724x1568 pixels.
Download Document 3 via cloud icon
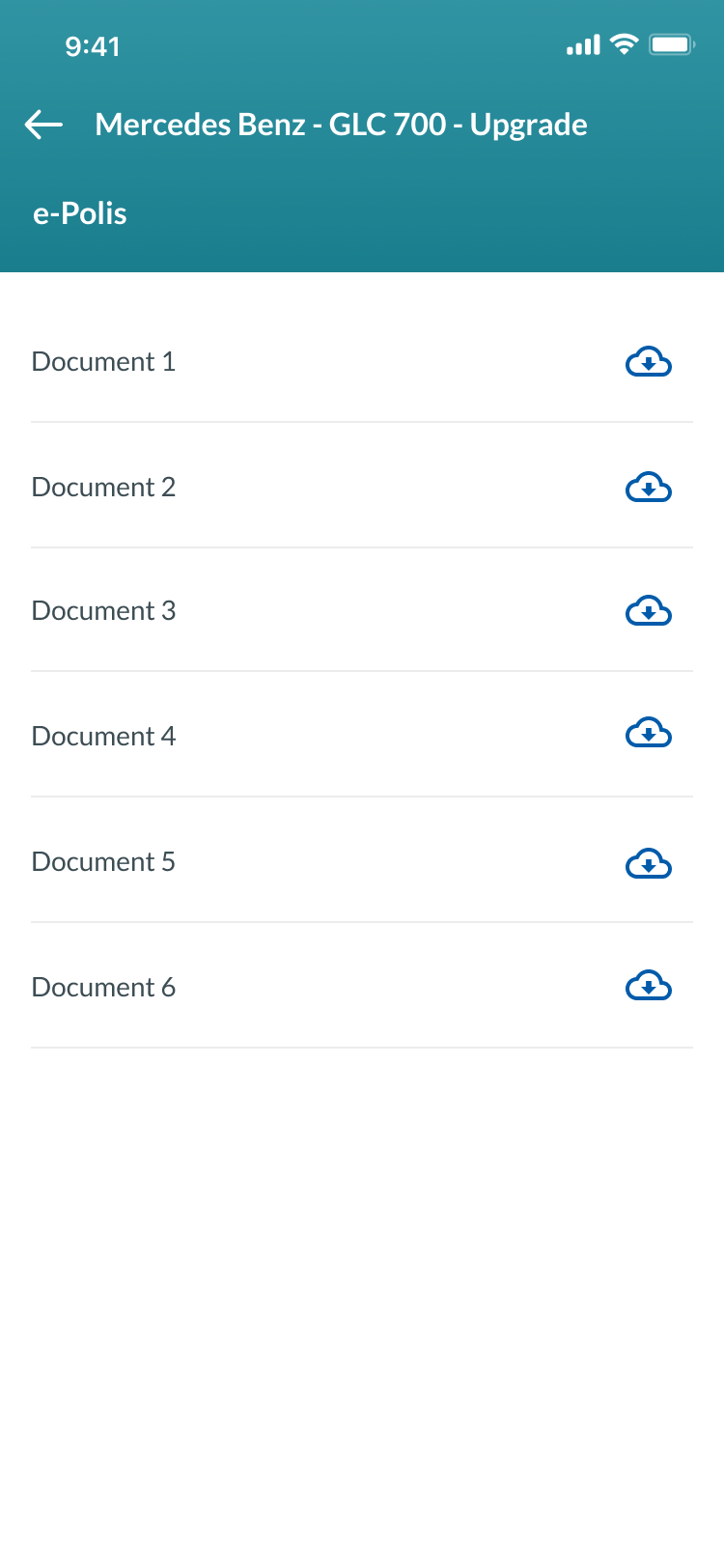click(649, 611)
